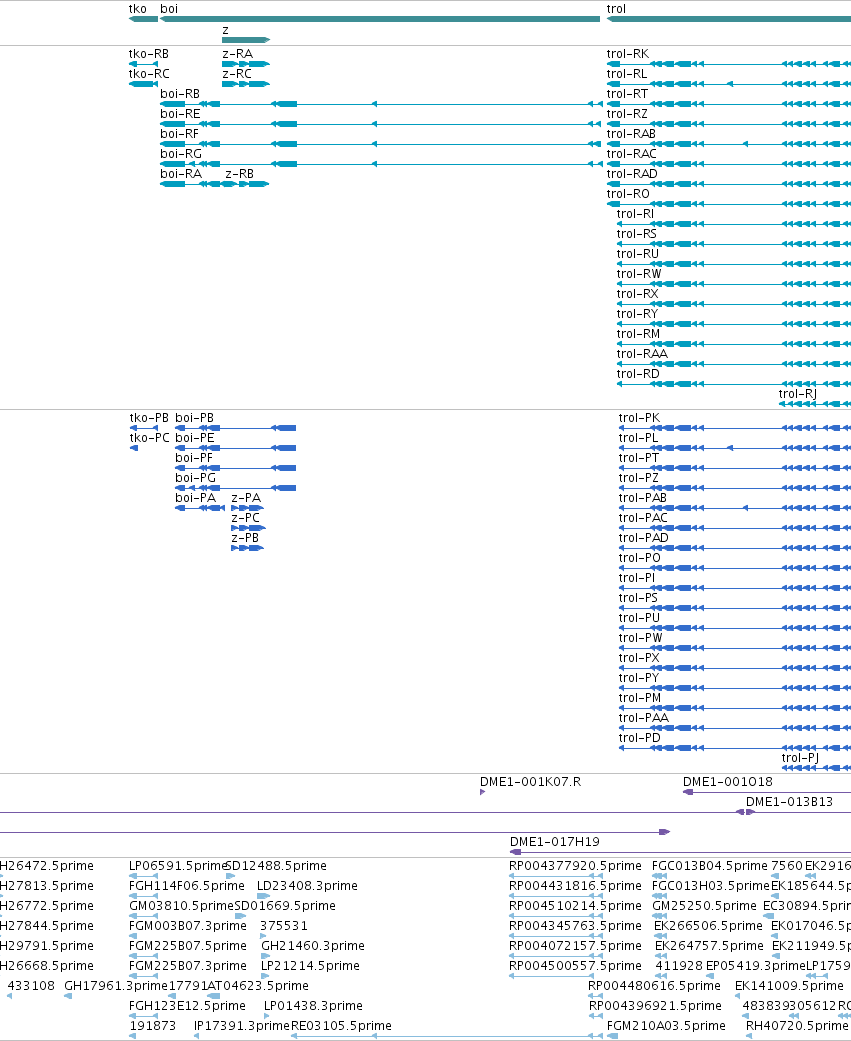This screenshot has width=851, height=1041.
Task: Select the trol-RD transcript label
Action: click(x=638, y=373)
